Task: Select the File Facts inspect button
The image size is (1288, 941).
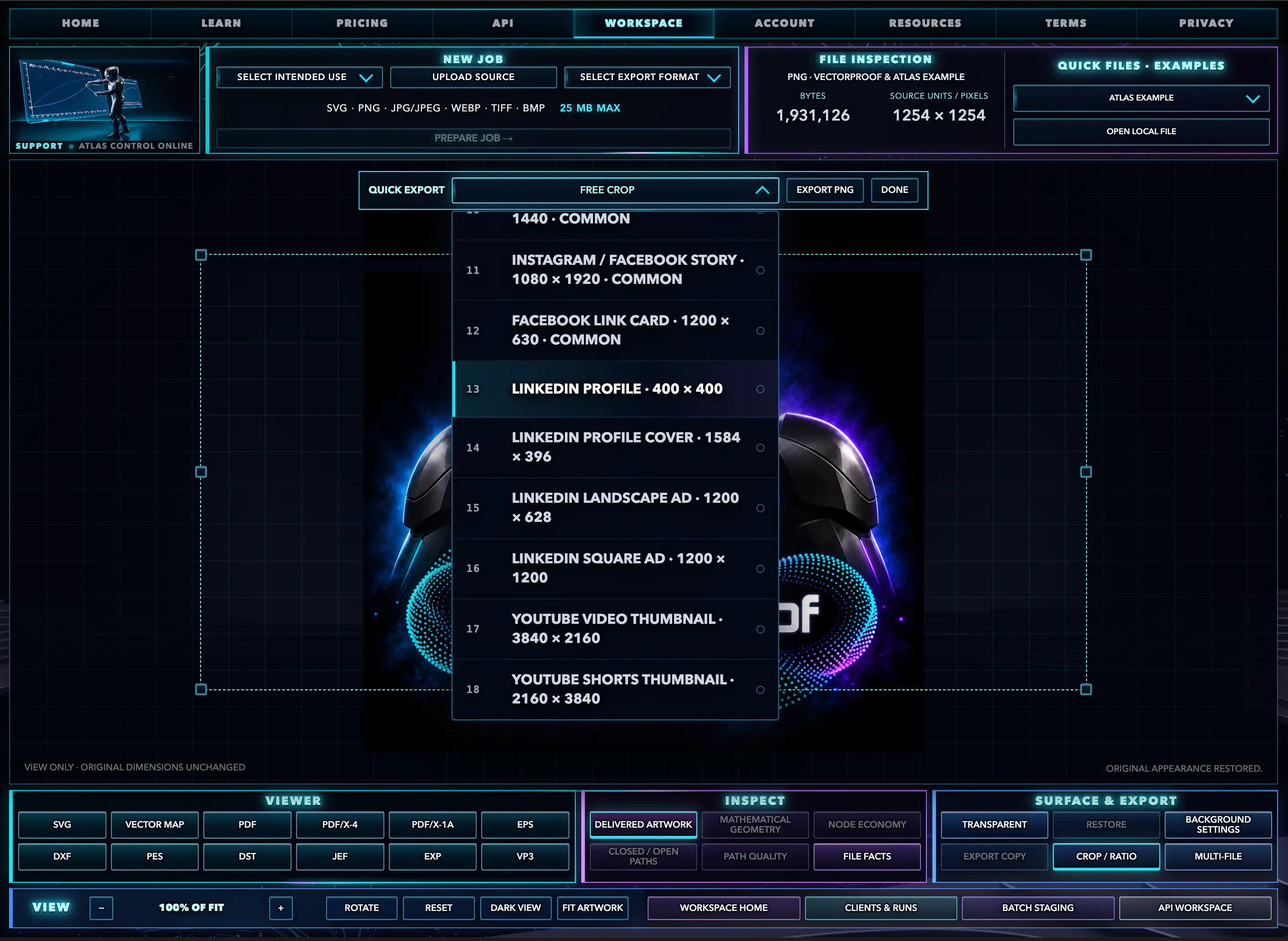Action: coord(867,857)
